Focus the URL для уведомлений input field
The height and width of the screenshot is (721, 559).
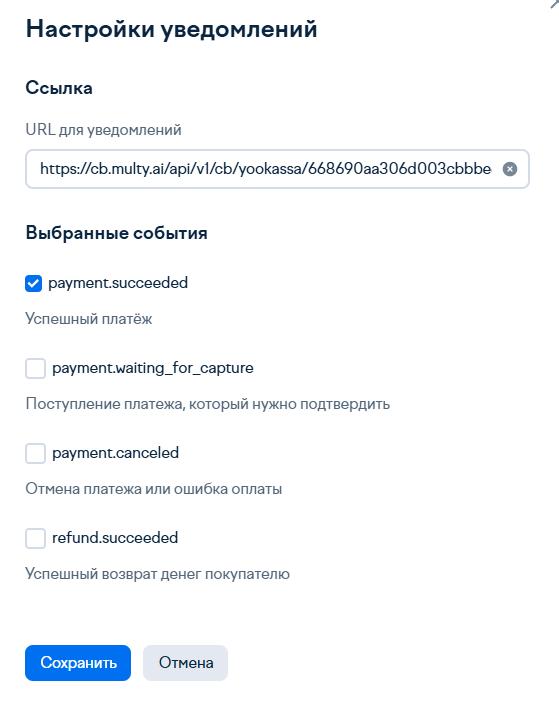point(277,169)
